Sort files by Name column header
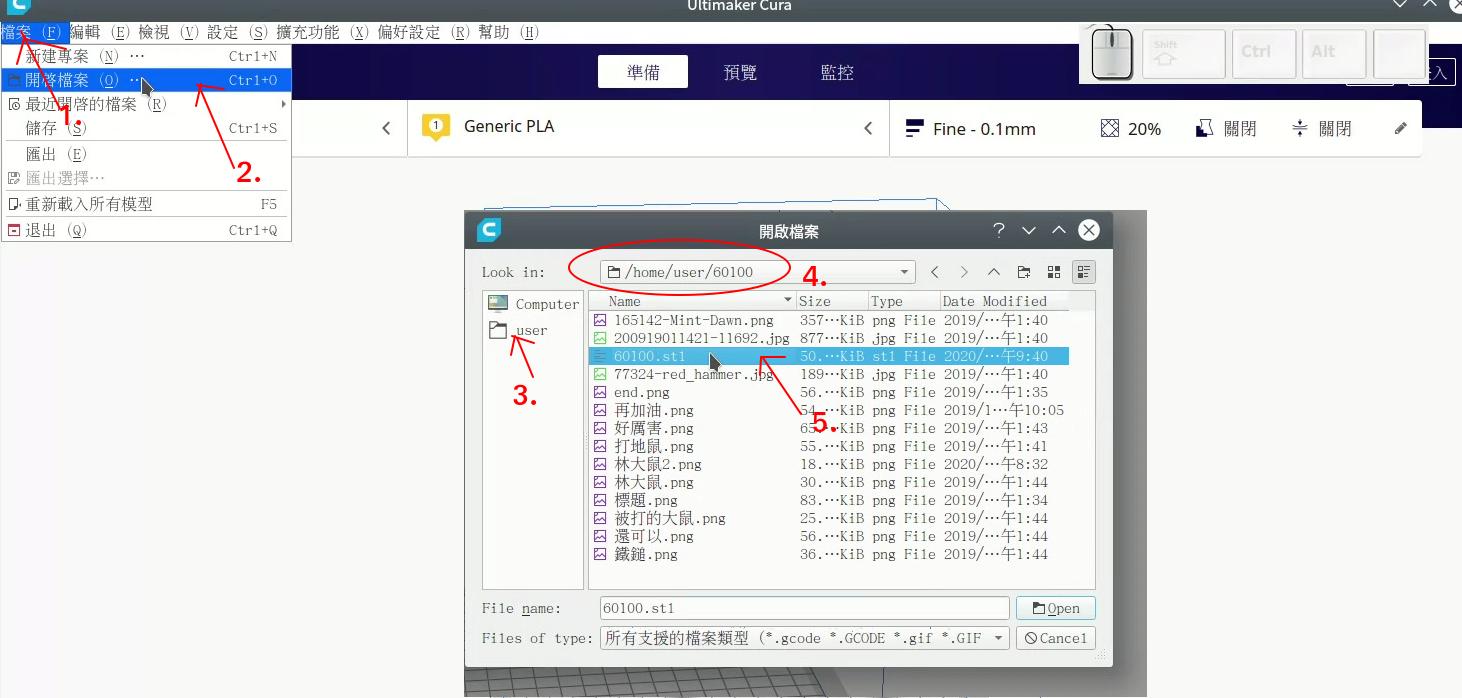 coord(692,301)
